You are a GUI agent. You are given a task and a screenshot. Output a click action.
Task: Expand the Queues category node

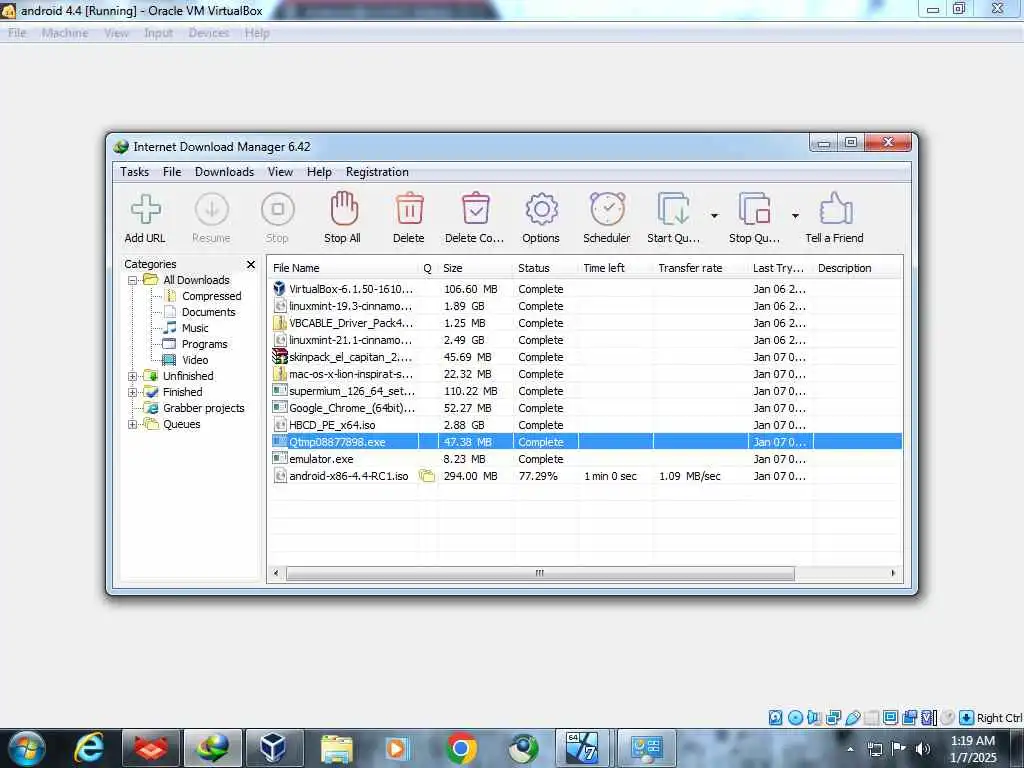pyautogui.click(x=133, y=424)
